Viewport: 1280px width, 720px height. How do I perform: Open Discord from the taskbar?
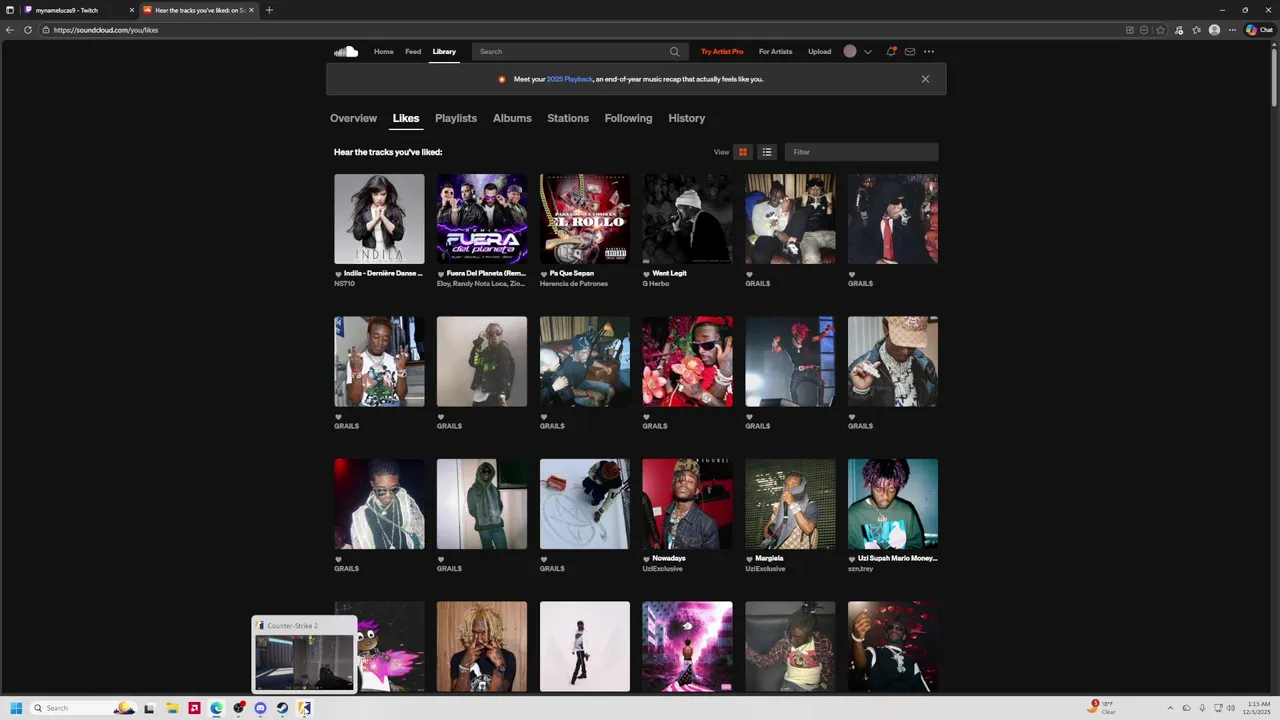point(260,708)
